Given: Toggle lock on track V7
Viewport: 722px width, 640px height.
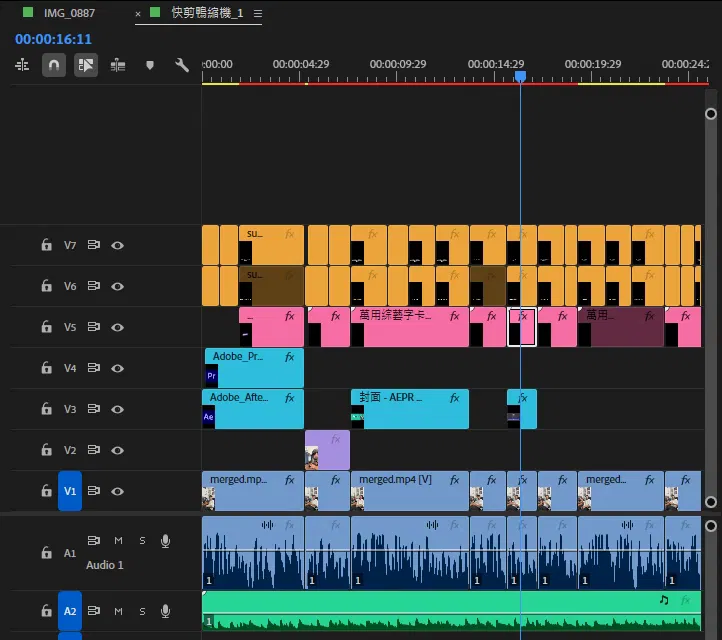Looking at the screenshot, I should (47, 245).
